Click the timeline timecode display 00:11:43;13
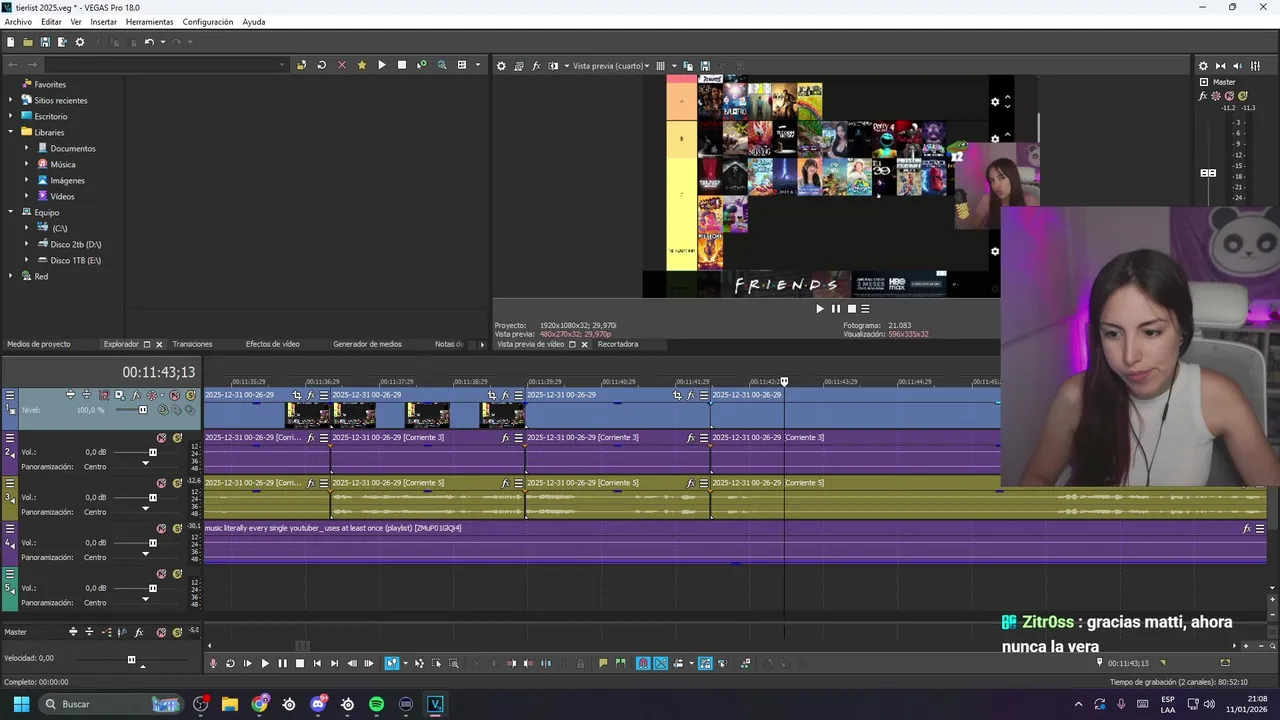The width and height of the screenshot is (1280, 720). 158,372
